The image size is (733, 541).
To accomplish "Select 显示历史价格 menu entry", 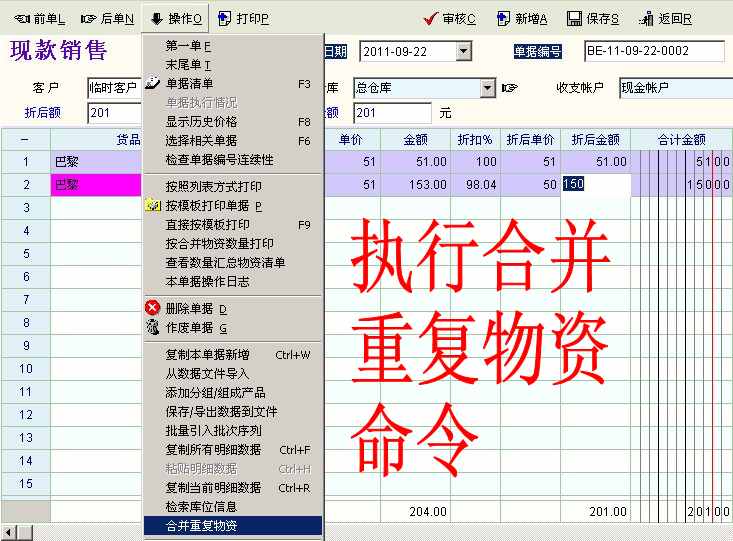I will [x=201, y=122].
